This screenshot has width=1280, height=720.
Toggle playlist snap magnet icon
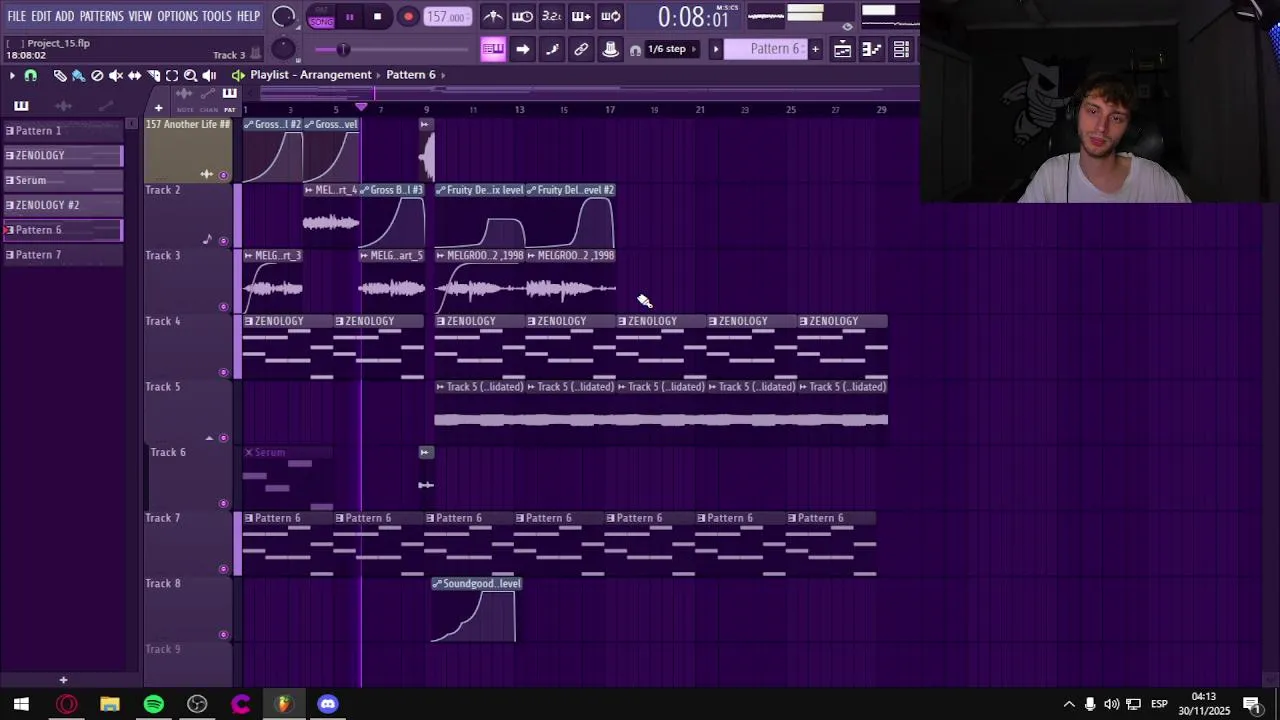coord(31,75)
